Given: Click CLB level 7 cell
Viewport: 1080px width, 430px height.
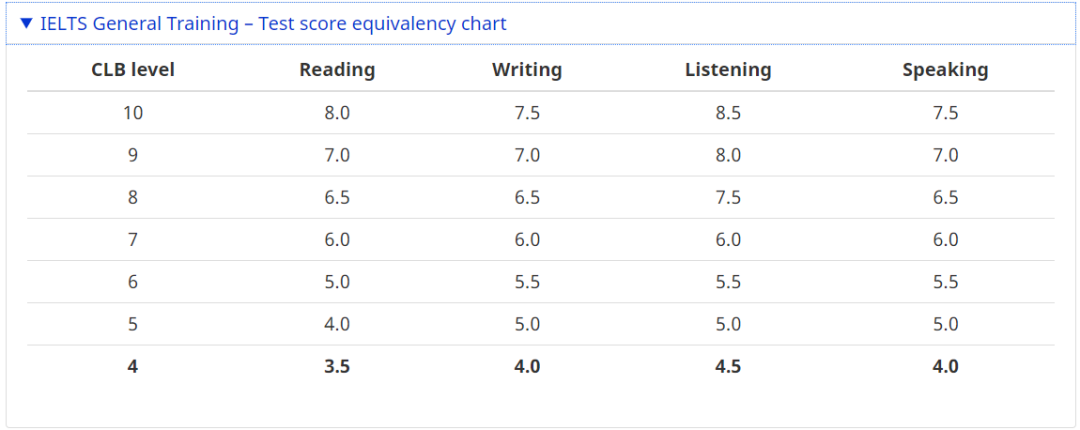Looking at the screenshot, I should pyautogui.click(x=133, y=240).
